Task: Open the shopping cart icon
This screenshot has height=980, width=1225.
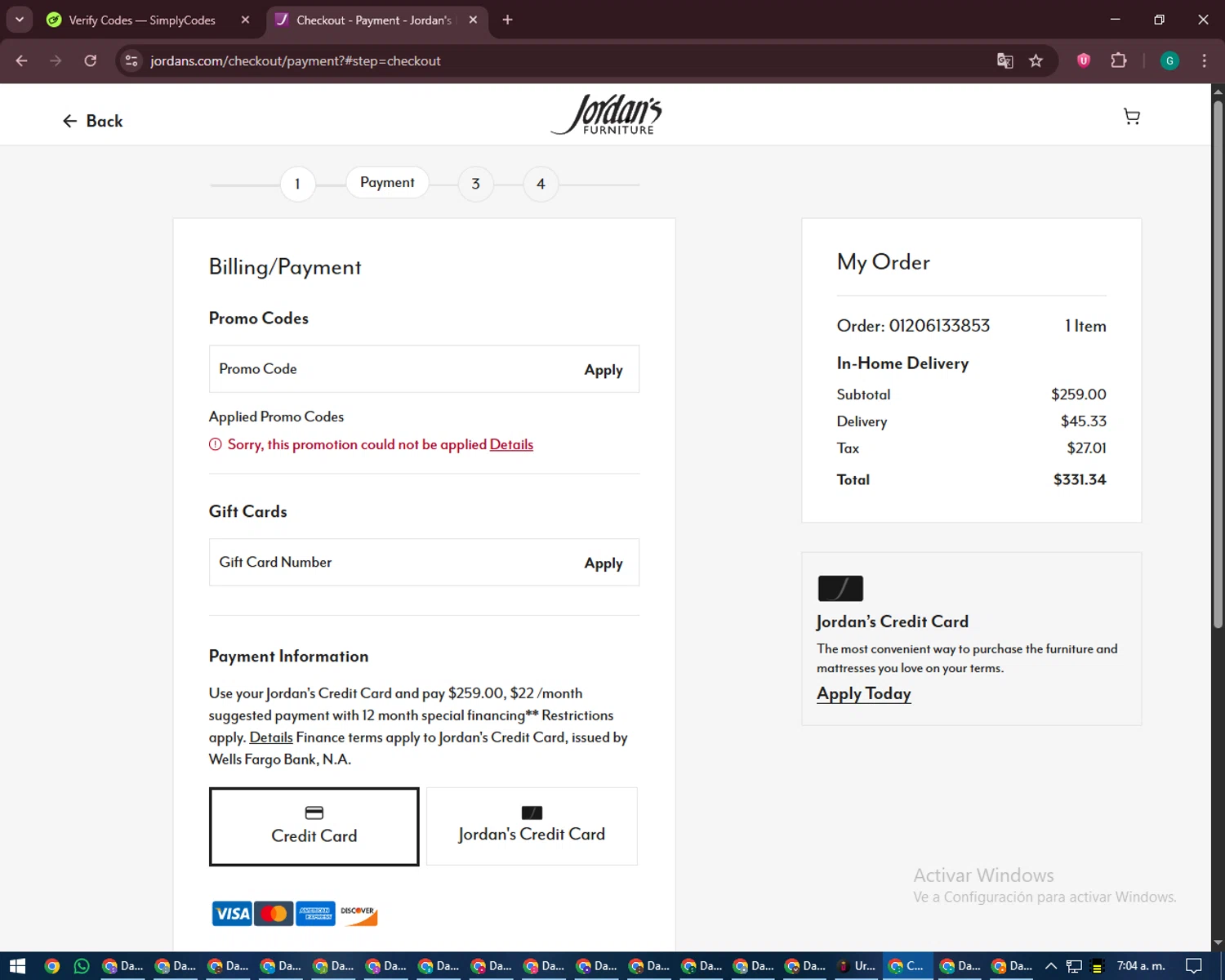Action: (1132, 117)
